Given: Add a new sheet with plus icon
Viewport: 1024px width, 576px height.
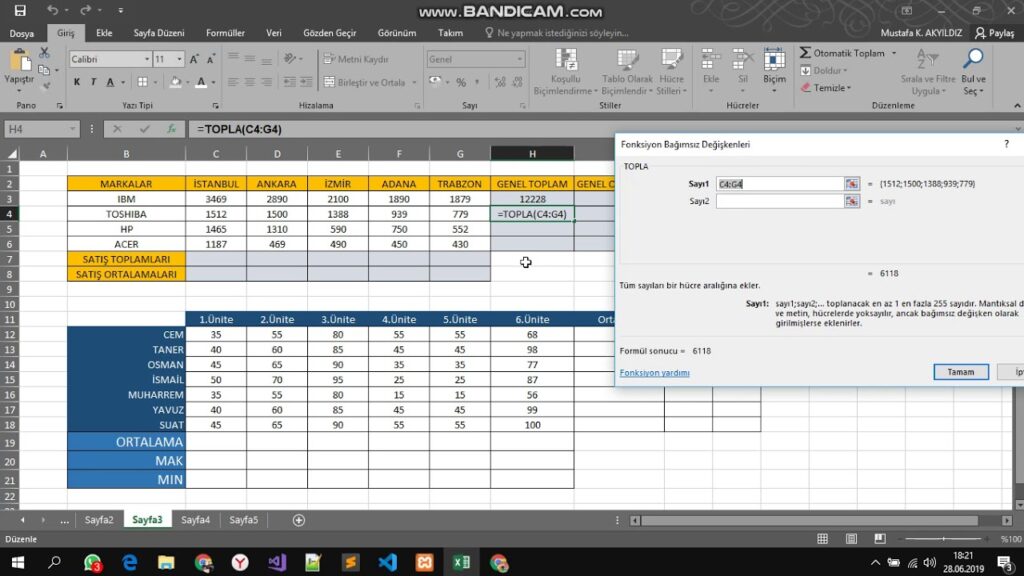Looking at the screenshot, I should click(298, 520).
